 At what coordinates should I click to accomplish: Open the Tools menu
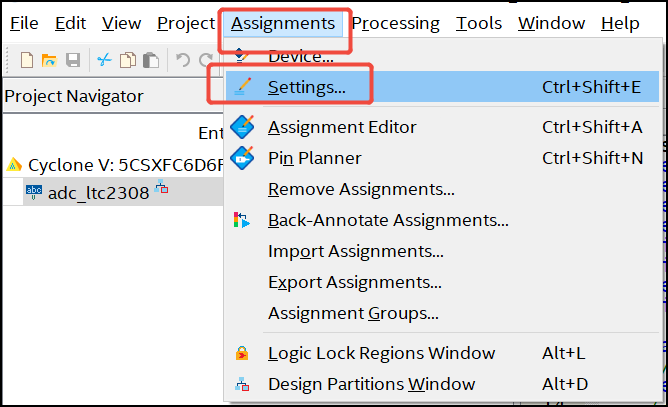tap(479, 23)
